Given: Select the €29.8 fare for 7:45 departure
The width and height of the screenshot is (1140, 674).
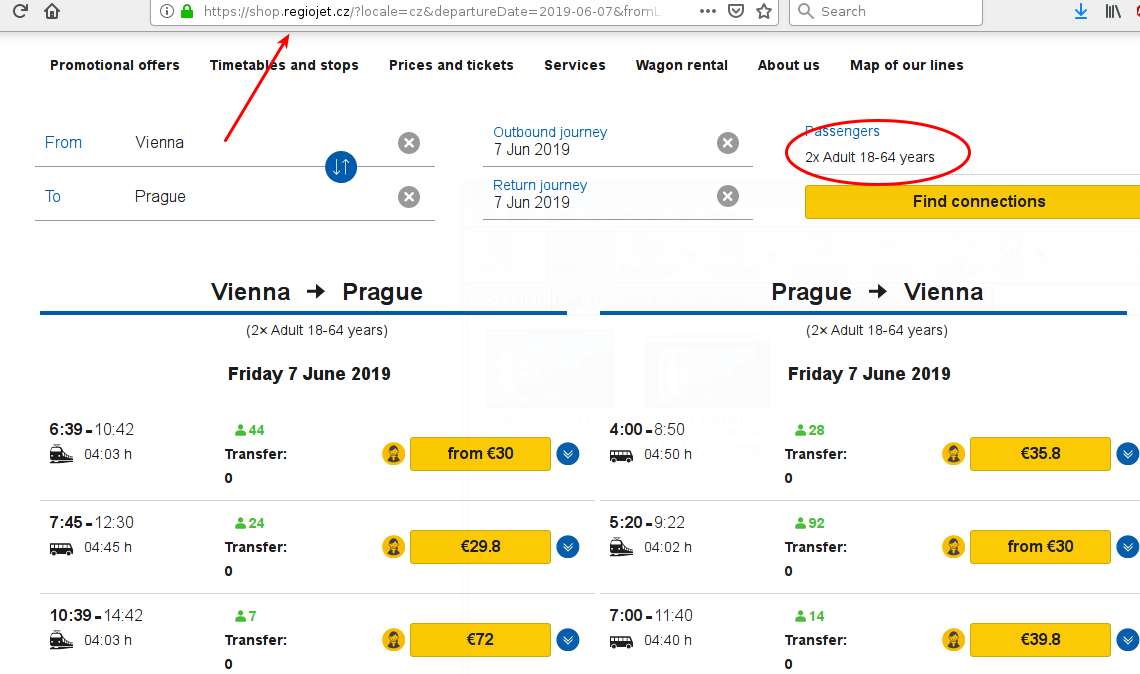Looking at the screenshot, I should pos(480,547).
